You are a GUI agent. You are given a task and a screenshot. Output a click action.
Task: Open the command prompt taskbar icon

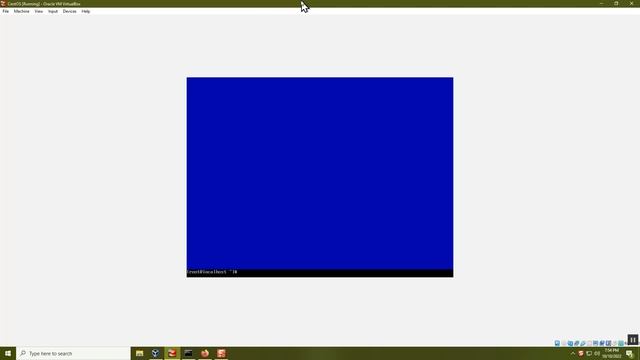[x=188, y=353]
